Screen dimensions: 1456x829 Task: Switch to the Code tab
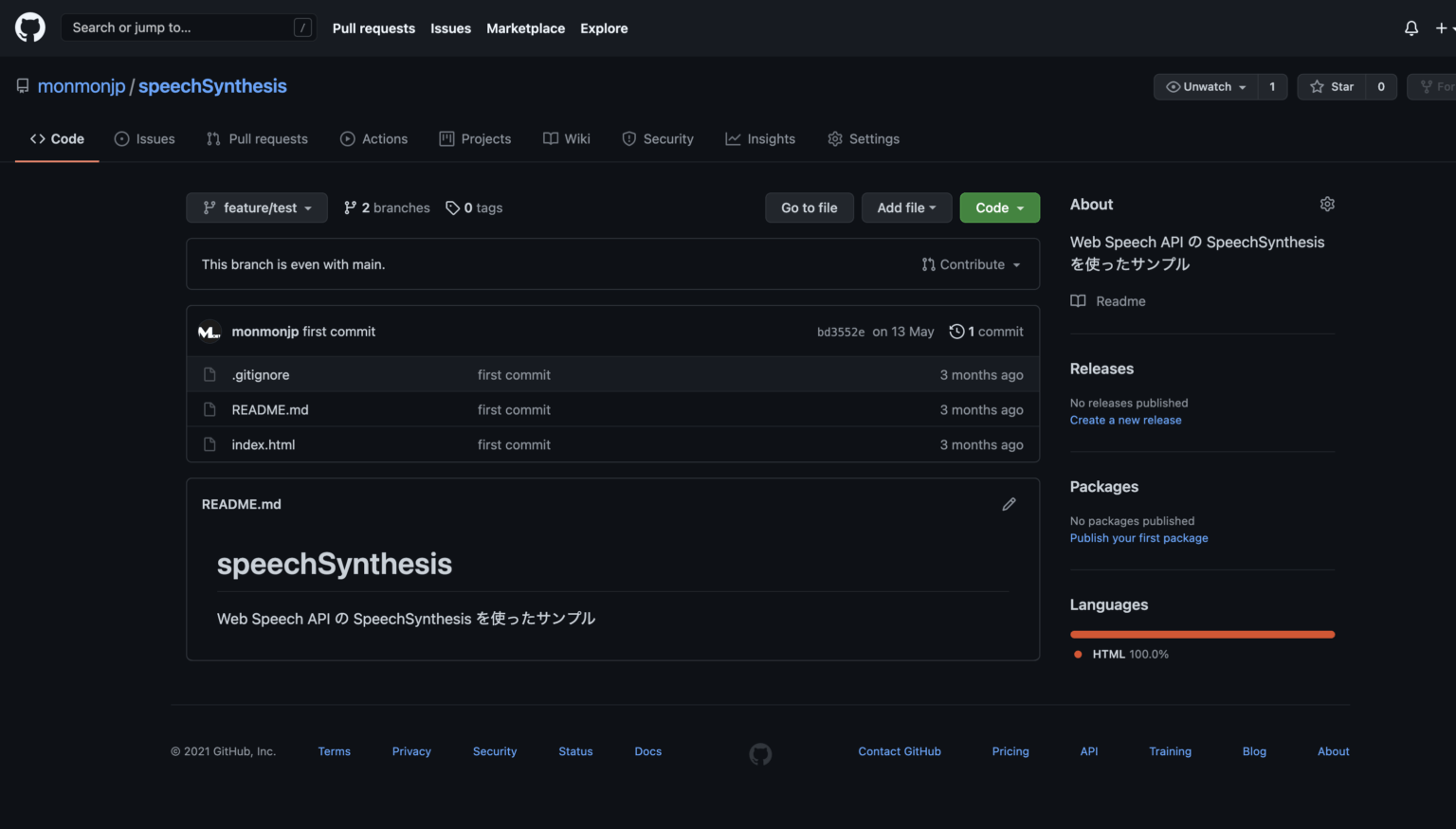click(x=57, y=138)
